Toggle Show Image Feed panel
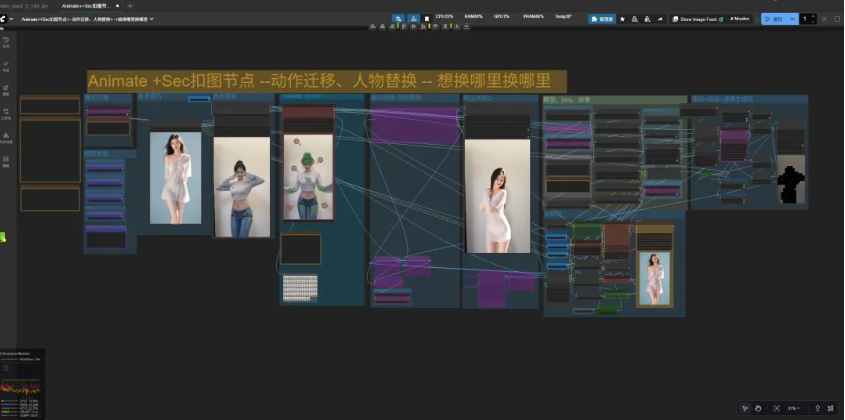This screenshot has height=420, width=845. 696,18
